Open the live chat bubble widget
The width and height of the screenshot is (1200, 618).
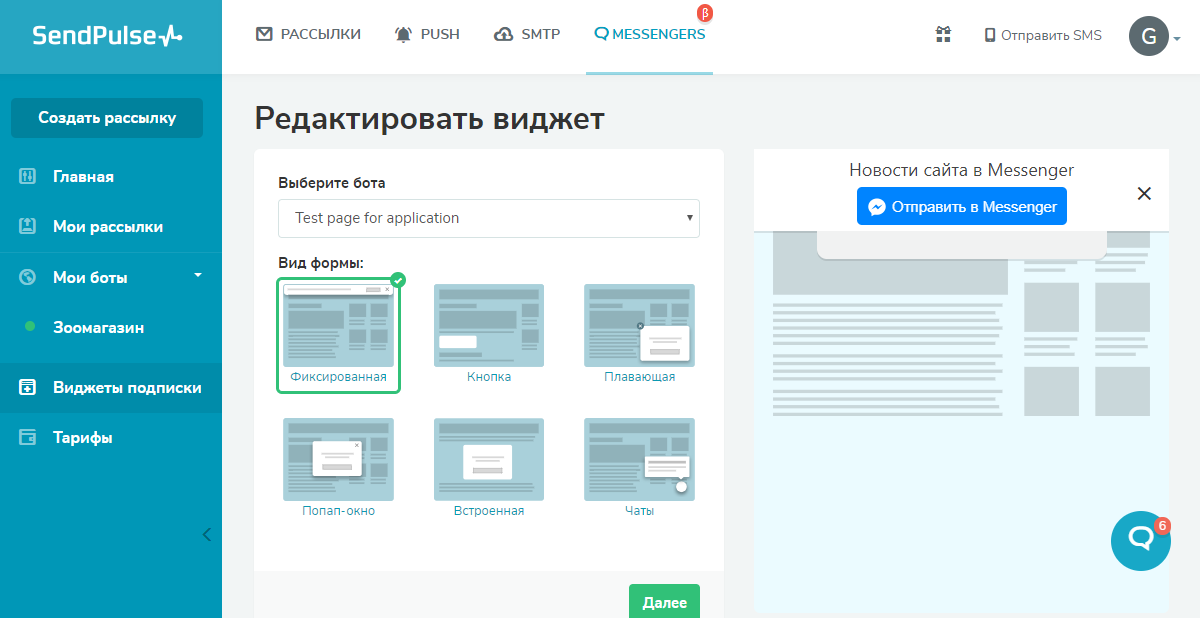tap(1141, 541)
